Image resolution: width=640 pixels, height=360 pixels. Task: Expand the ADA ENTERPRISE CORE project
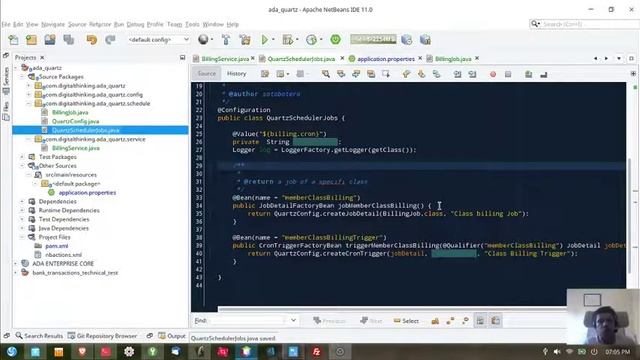coord(16,264)
